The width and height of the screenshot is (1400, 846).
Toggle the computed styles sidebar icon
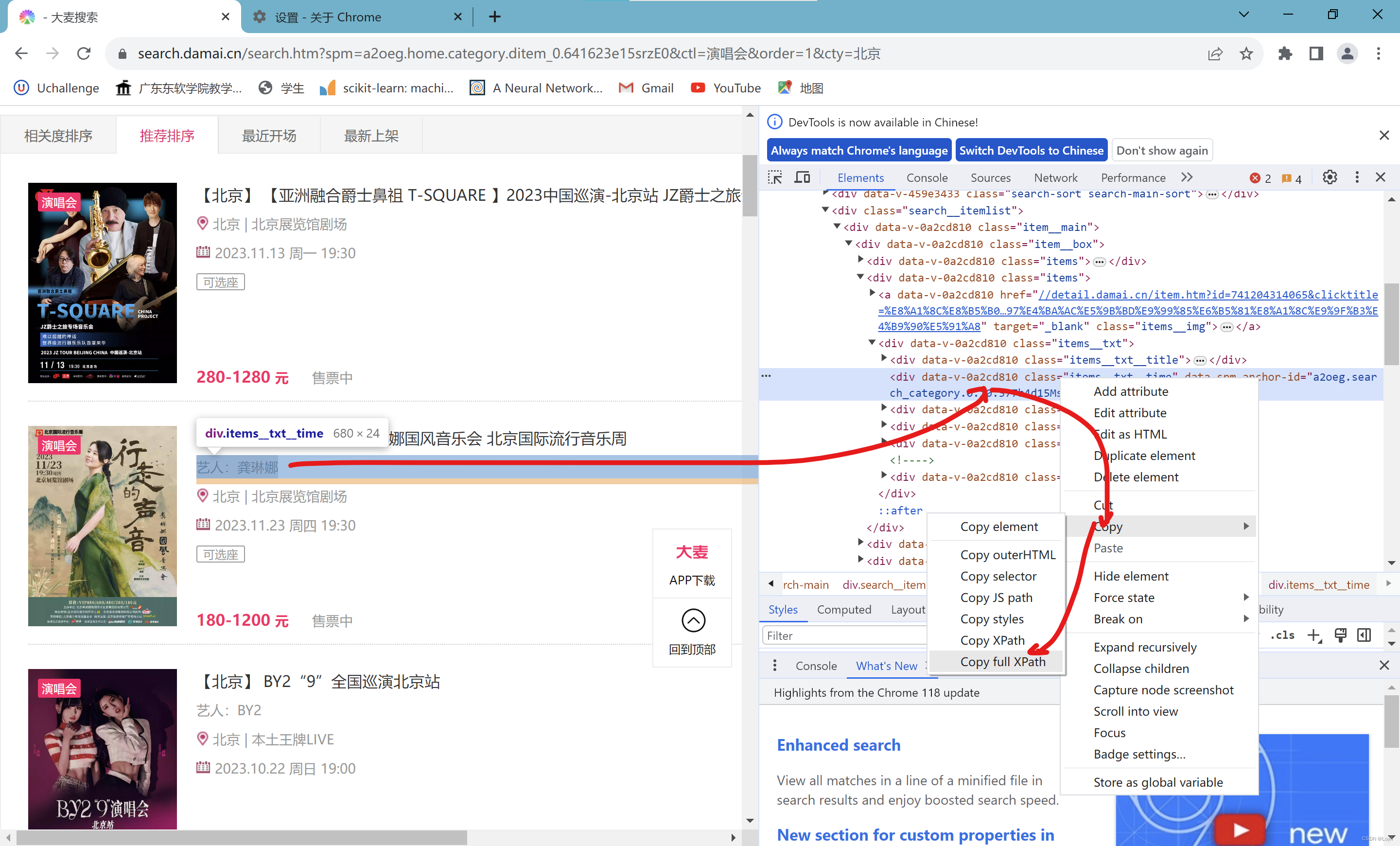1364,635
